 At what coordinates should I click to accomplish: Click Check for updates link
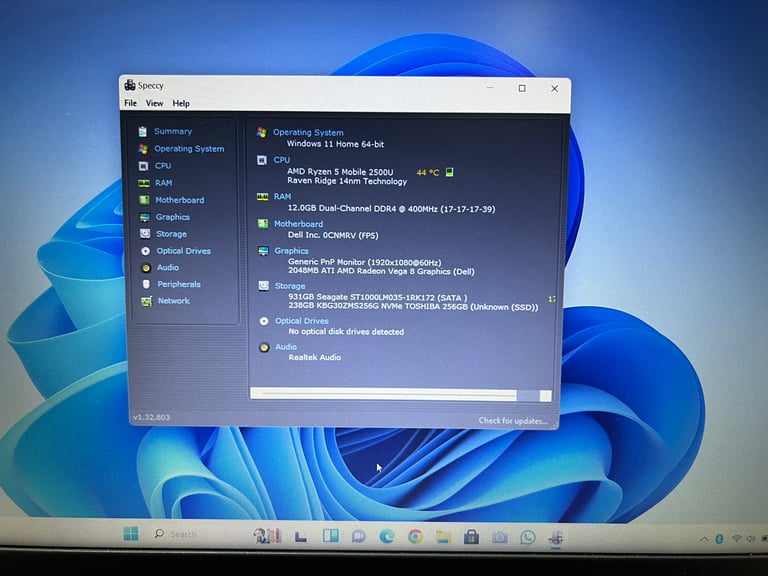point(513,421)
